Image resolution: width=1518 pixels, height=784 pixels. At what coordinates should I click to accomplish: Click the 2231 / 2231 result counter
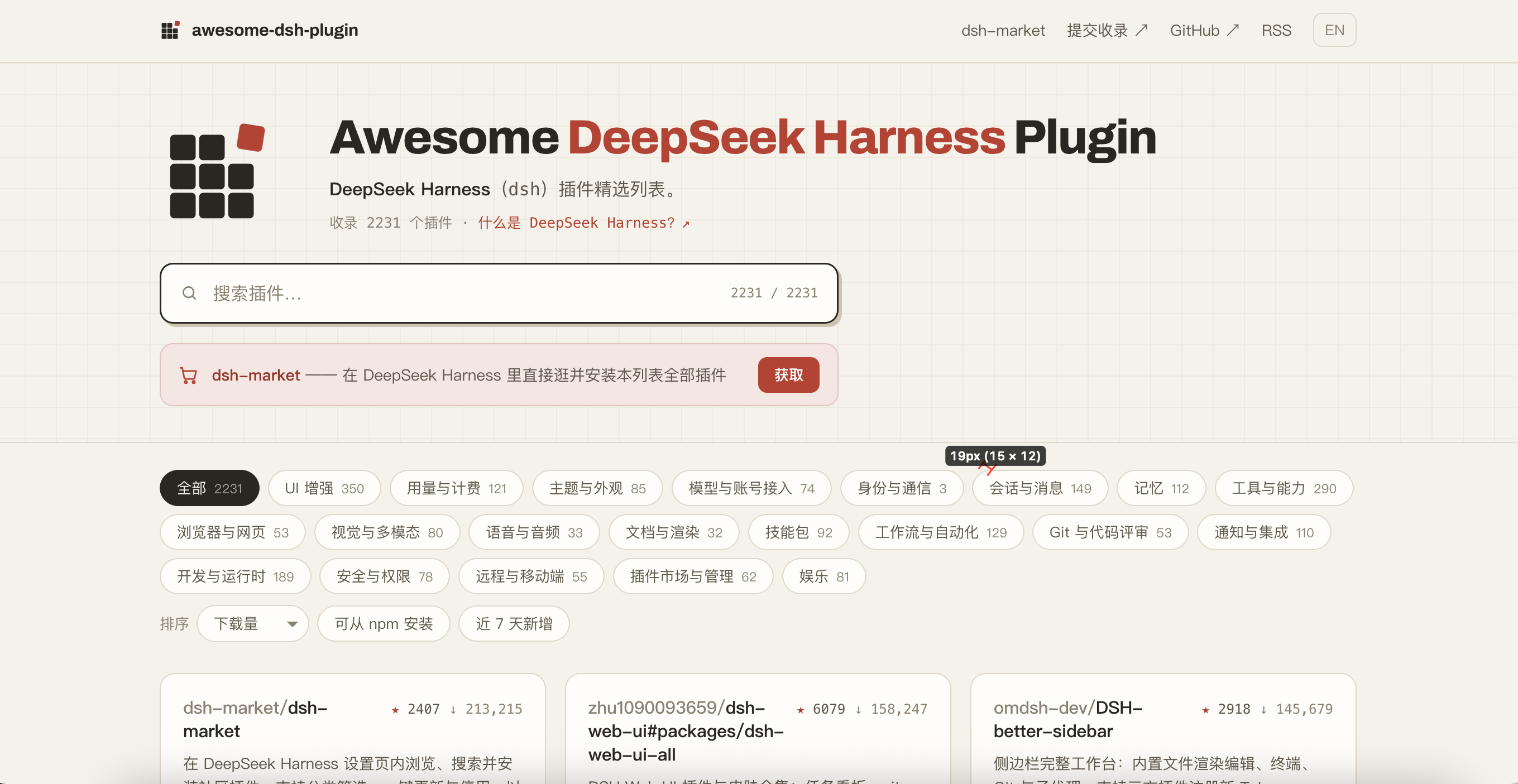(x=774, y=294)
